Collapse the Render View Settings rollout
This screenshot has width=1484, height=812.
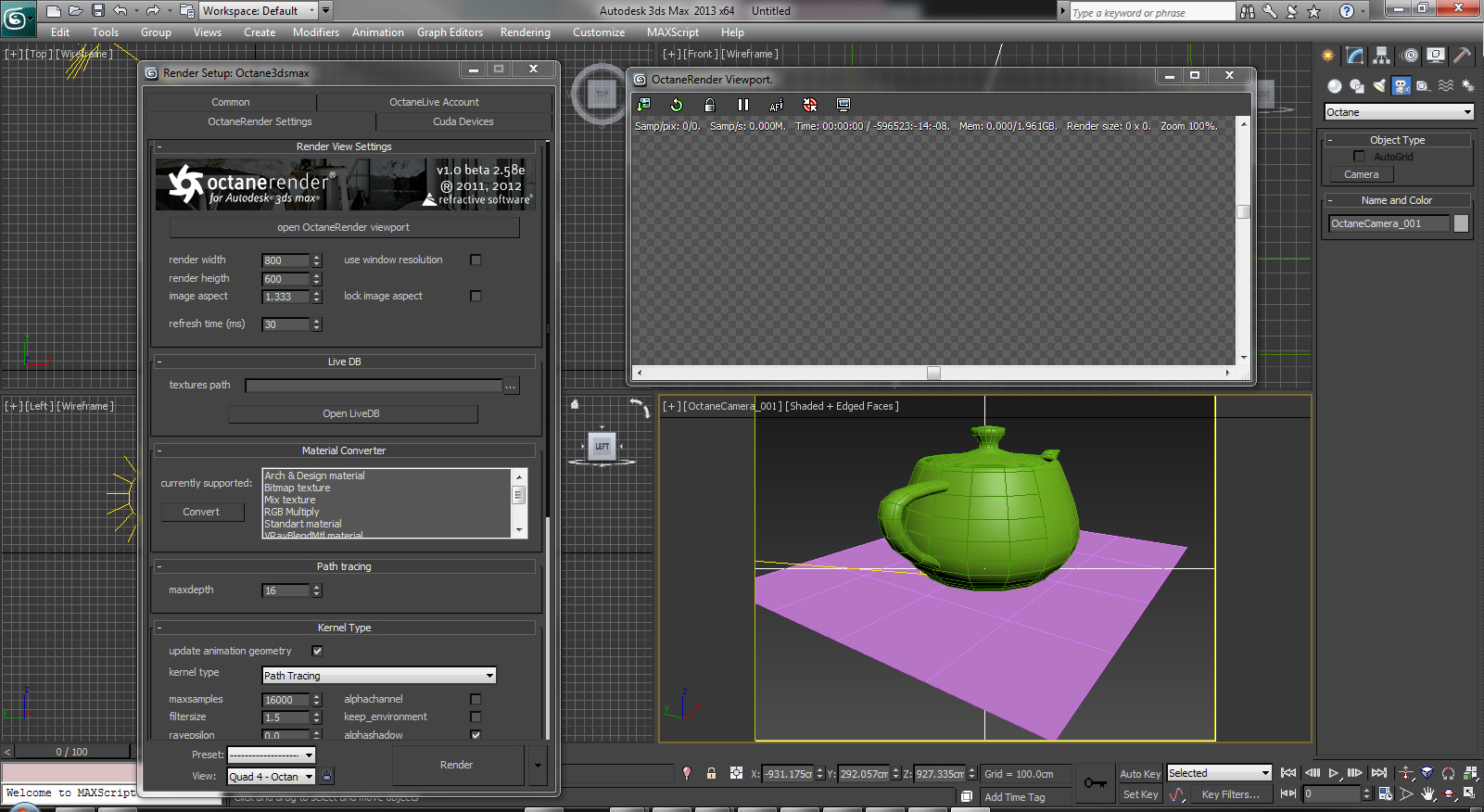344,146
